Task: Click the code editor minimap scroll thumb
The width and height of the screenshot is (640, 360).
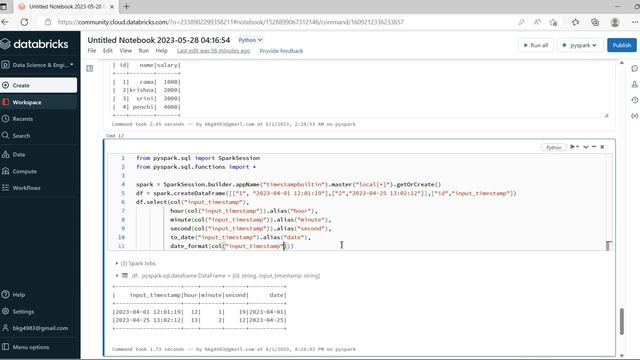Action: (609, 245)
